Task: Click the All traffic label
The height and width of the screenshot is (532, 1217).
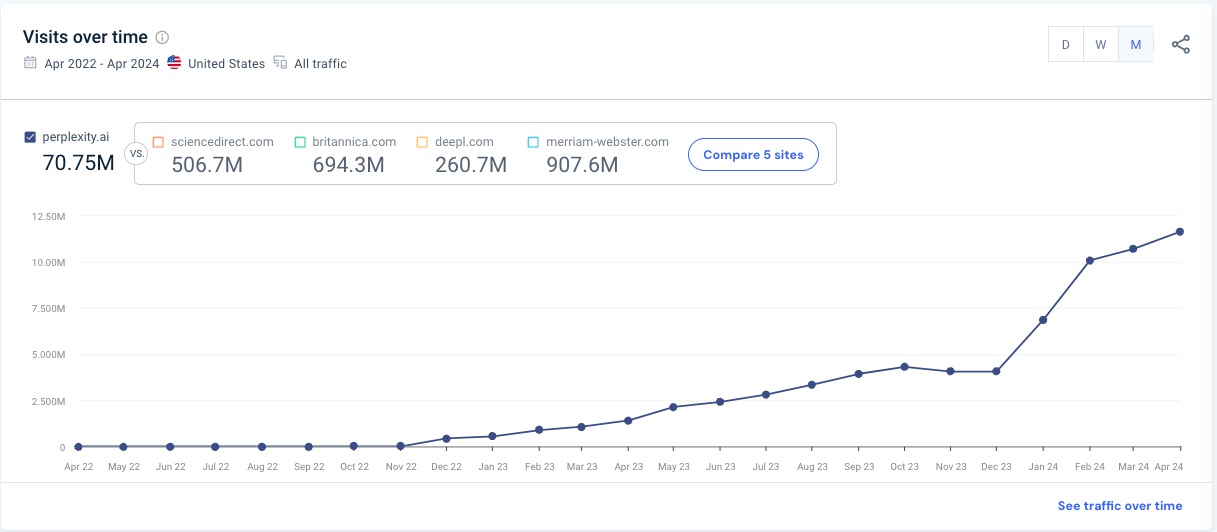Action: pyautogui.click(x=320, y=63)
